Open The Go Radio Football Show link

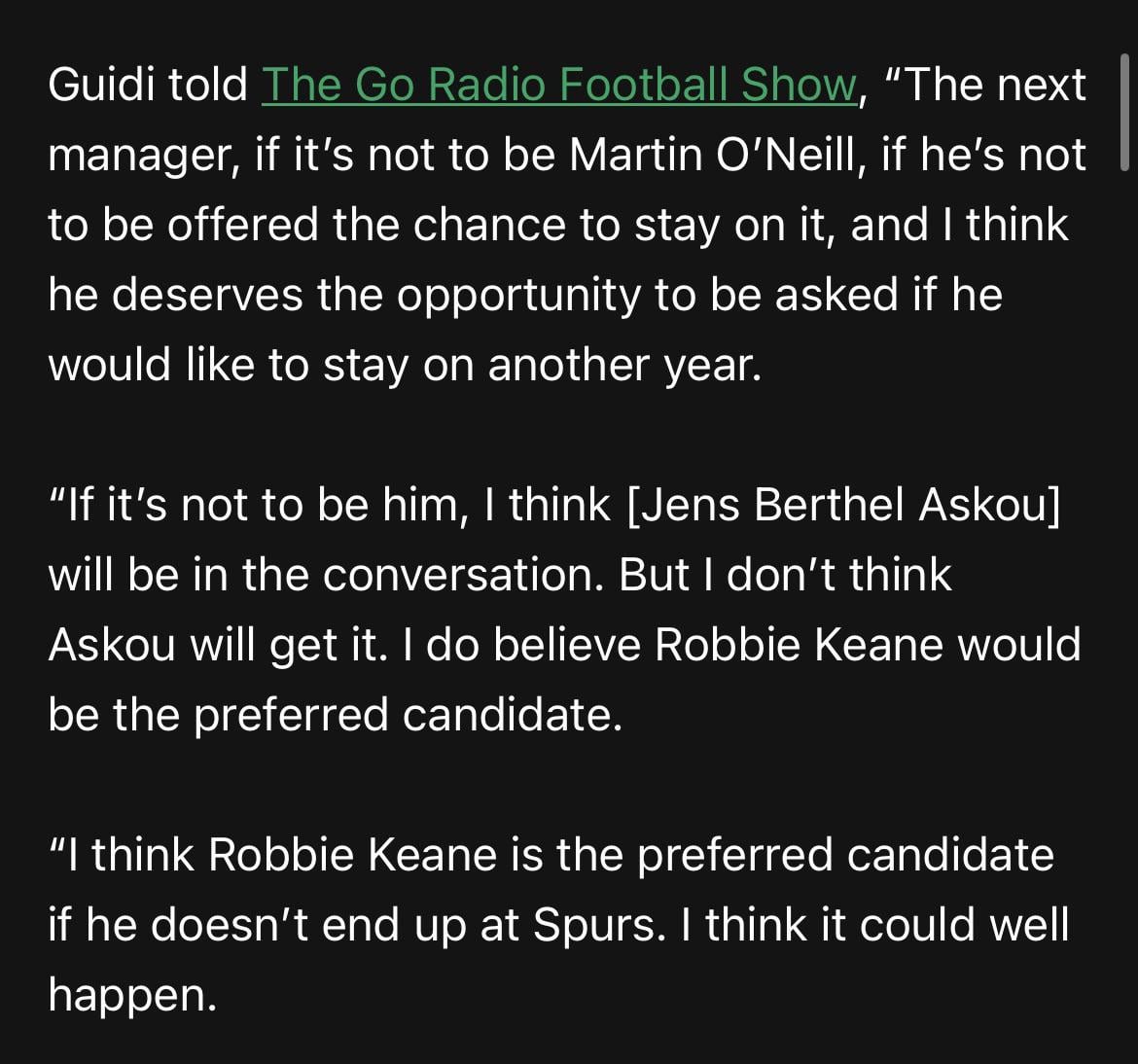coord(558,86)
